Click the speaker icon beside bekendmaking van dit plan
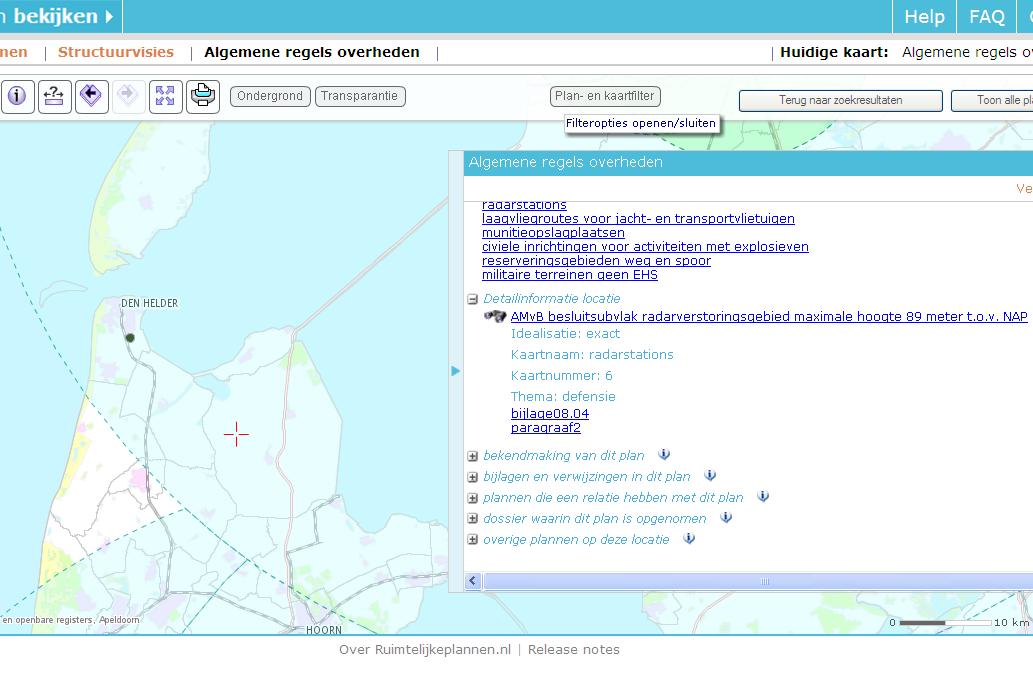Image resolution: width=1033 pixels, height=693 pixels. 663,455
